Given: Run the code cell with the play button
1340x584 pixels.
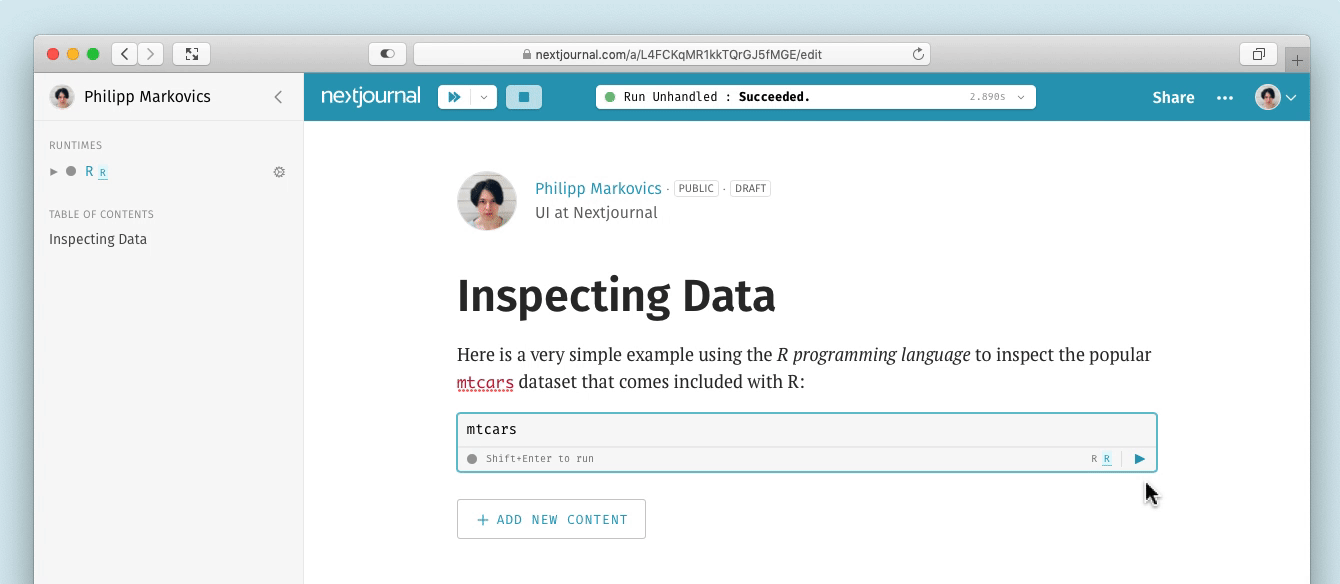Looking at the screenshot, I should click(x=1140, y=459).
